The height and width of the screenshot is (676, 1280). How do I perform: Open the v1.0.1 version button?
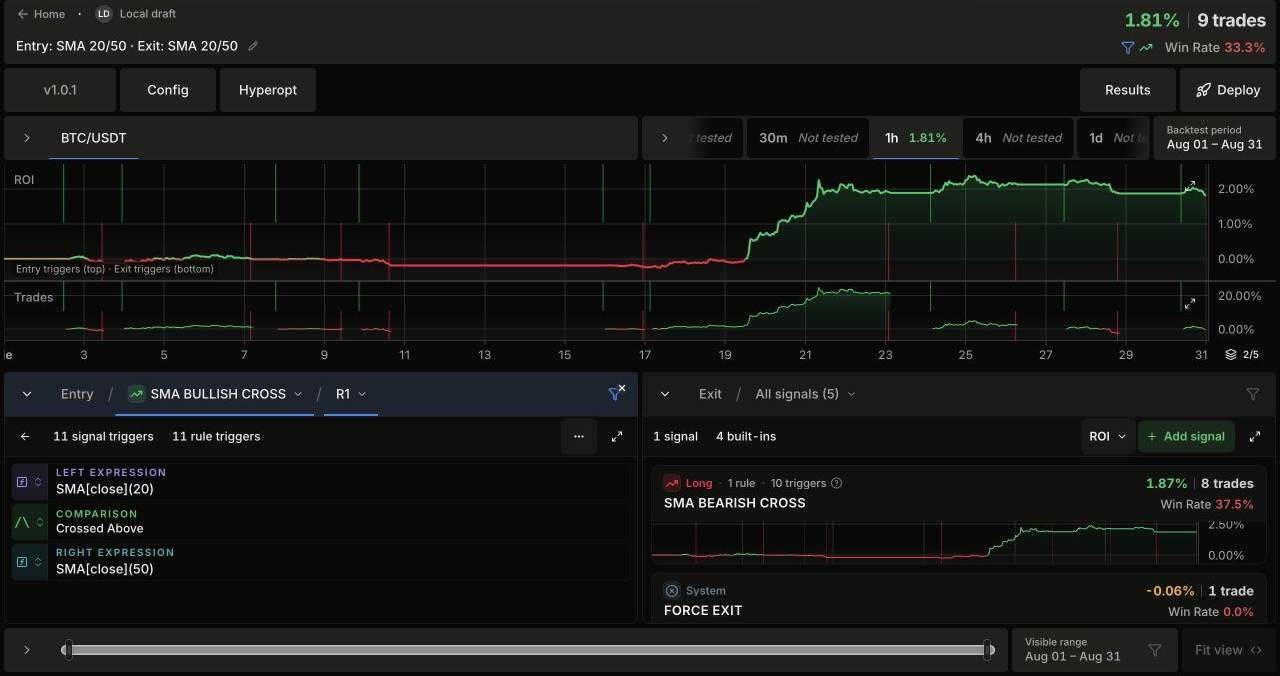pos(60,90)
